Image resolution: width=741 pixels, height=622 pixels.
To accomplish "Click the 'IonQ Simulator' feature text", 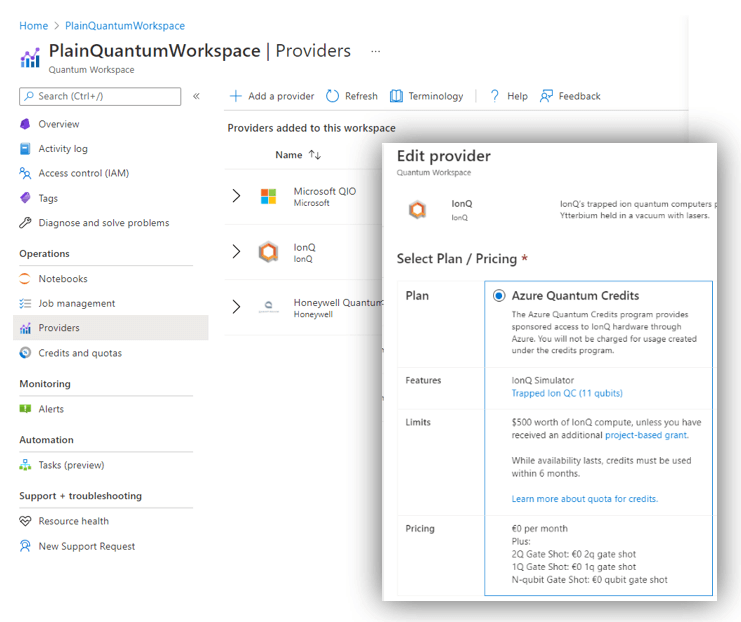I will point(543,380).
